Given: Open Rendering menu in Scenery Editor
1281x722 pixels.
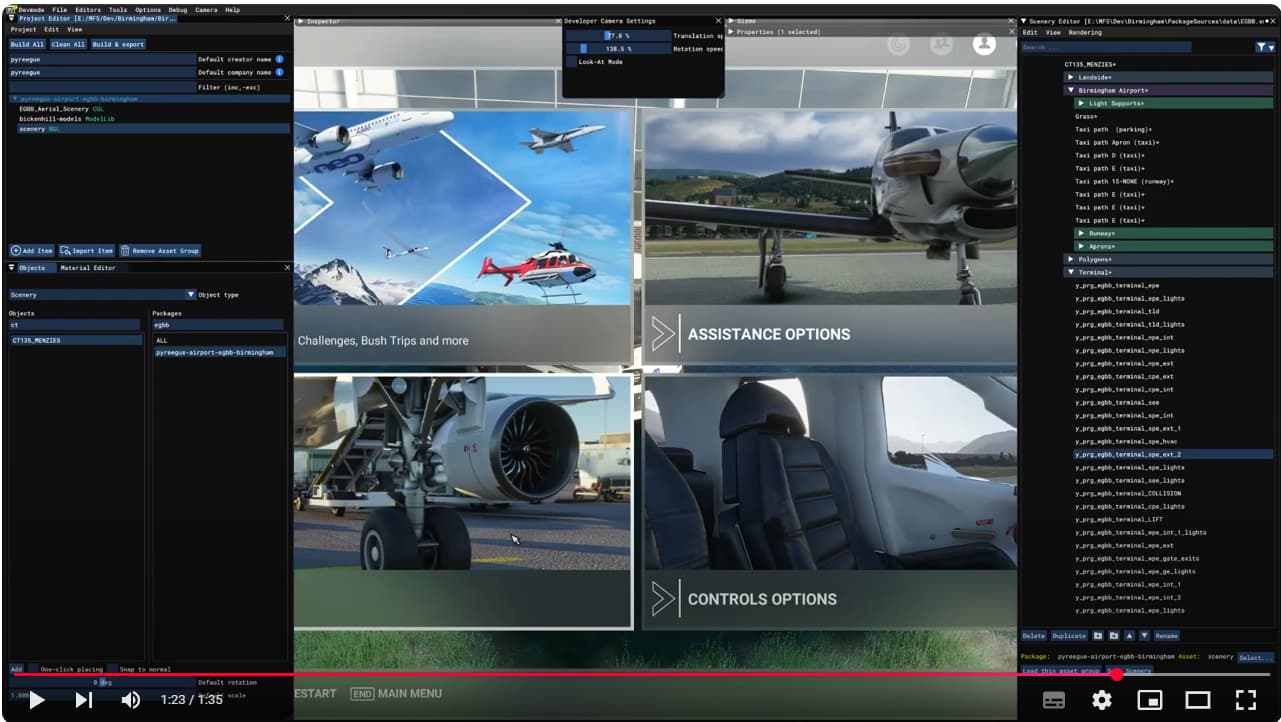Looking at the screenshot, I should click(x=1085, y=33).
